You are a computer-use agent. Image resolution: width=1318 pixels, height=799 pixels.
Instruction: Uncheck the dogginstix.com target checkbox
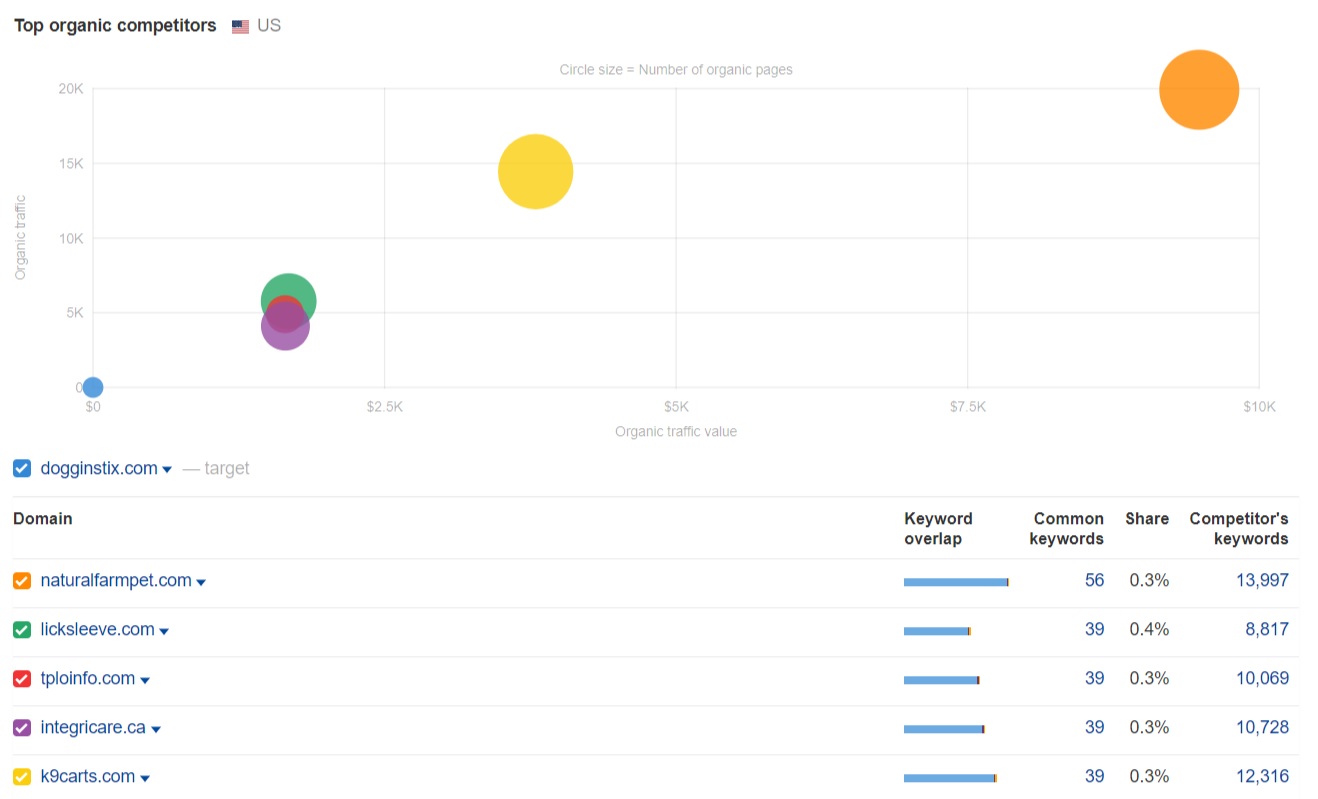pos(22,468)
